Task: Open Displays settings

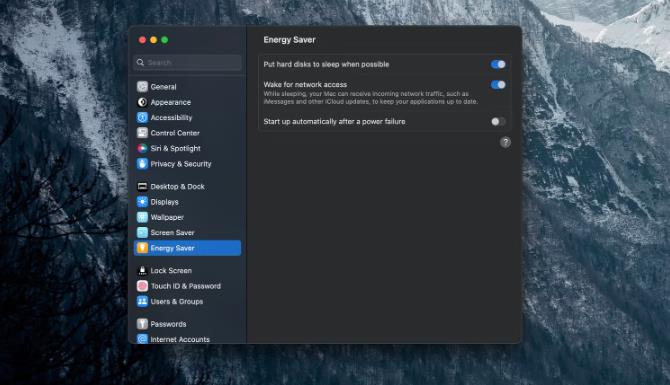Action: pos(165,202)
